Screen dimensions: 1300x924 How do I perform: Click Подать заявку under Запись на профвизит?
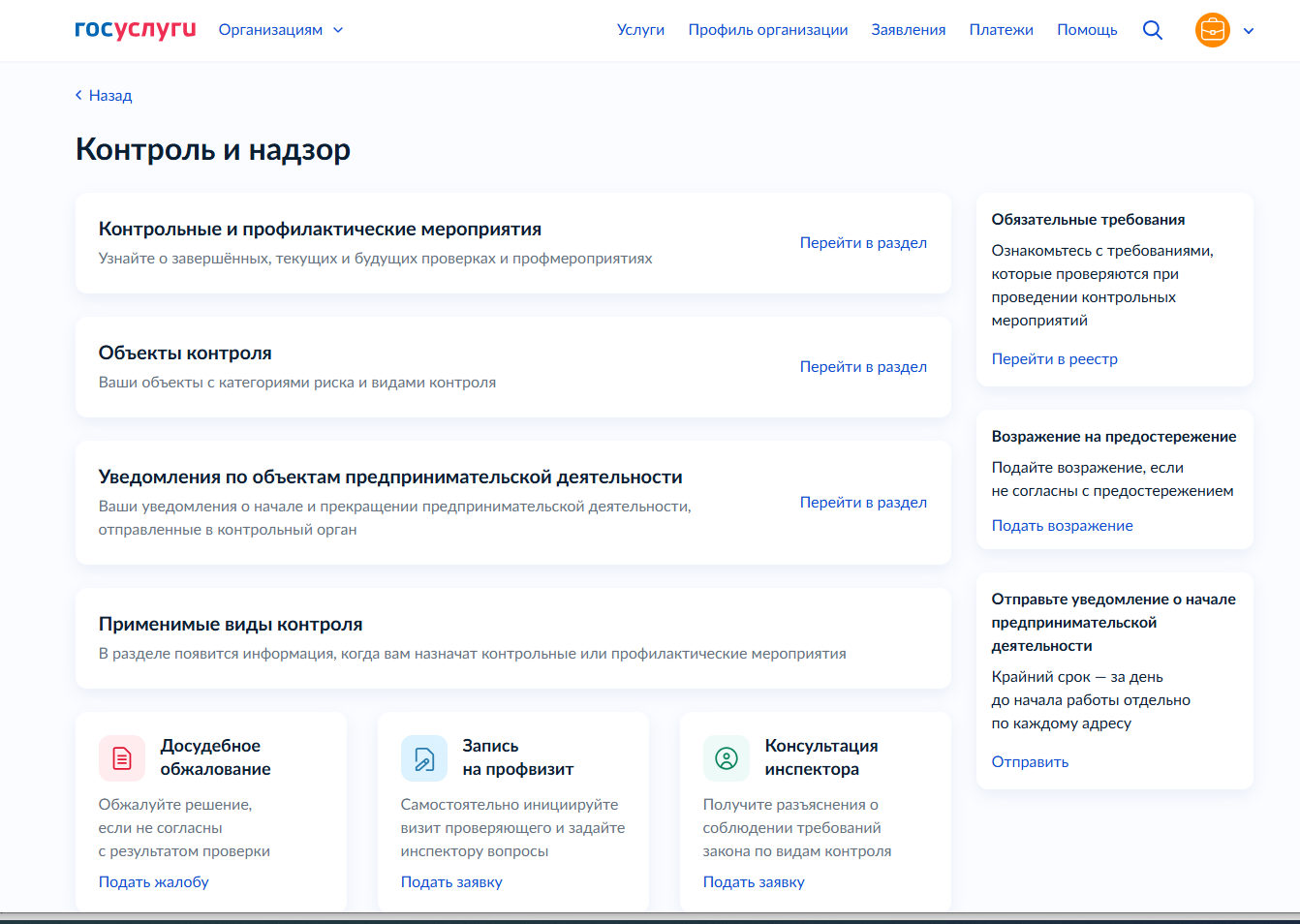451,882
